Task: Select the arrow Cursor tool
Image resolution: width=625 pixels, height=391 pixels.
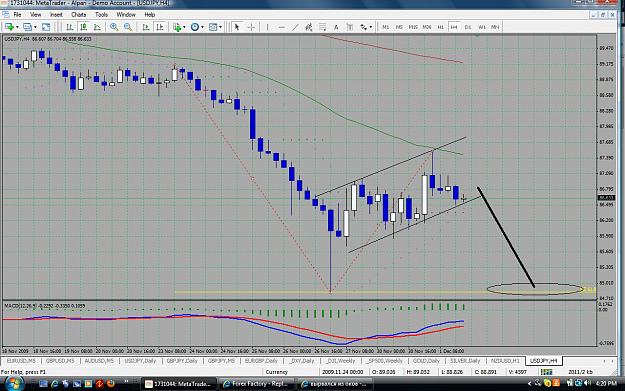Action: [x=237, y=27]
